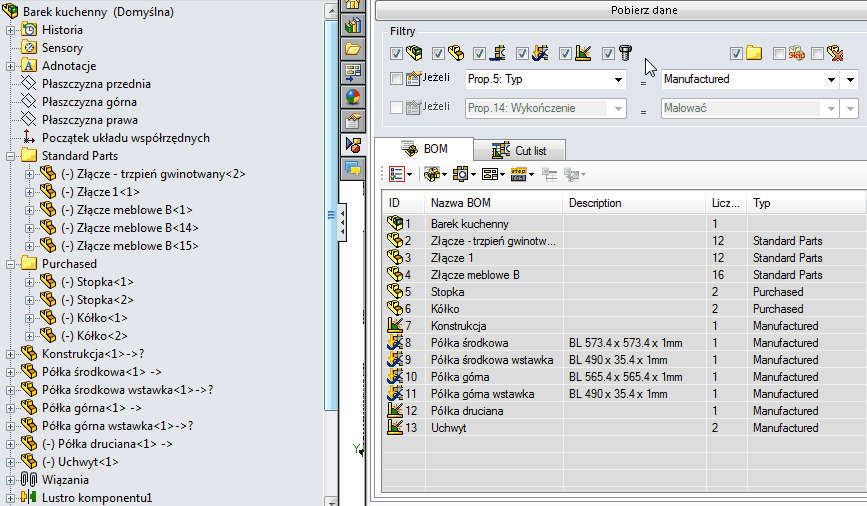Toggle the weldment filter checkbox

tap(565, 53)
